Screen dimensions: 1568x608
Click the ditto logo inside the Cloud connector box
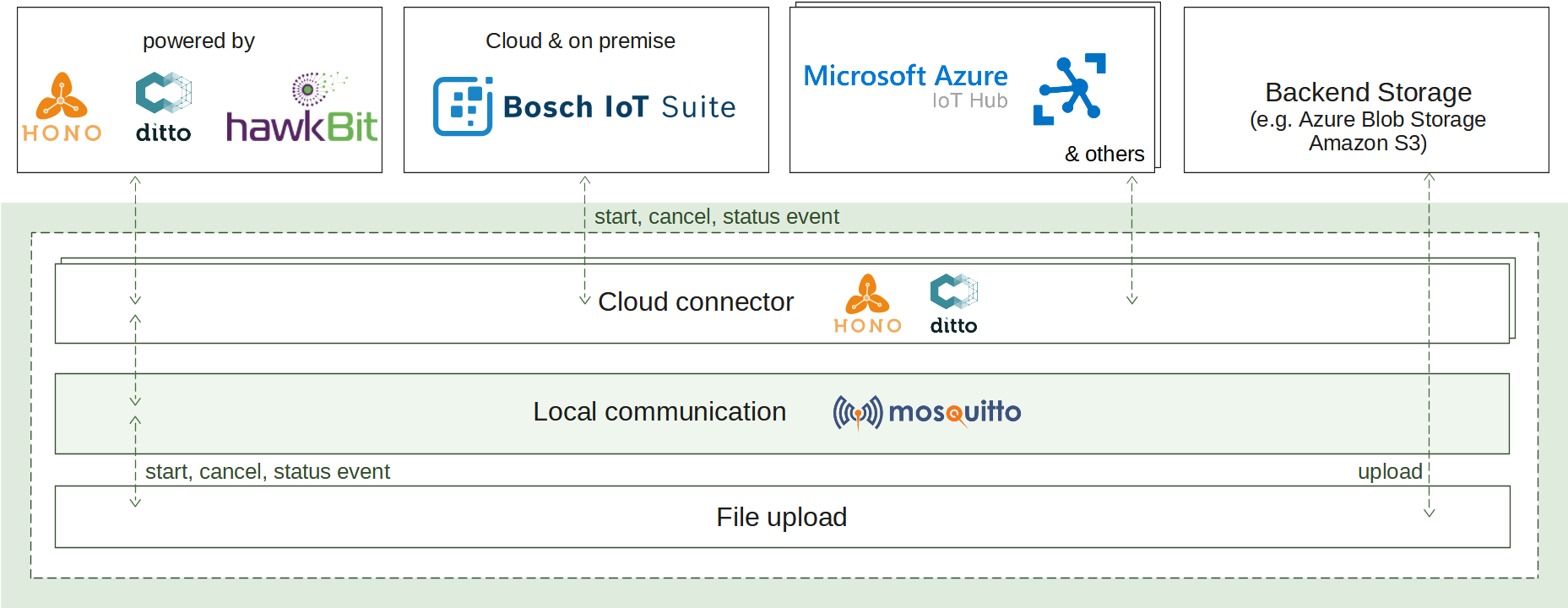[954, 304]
